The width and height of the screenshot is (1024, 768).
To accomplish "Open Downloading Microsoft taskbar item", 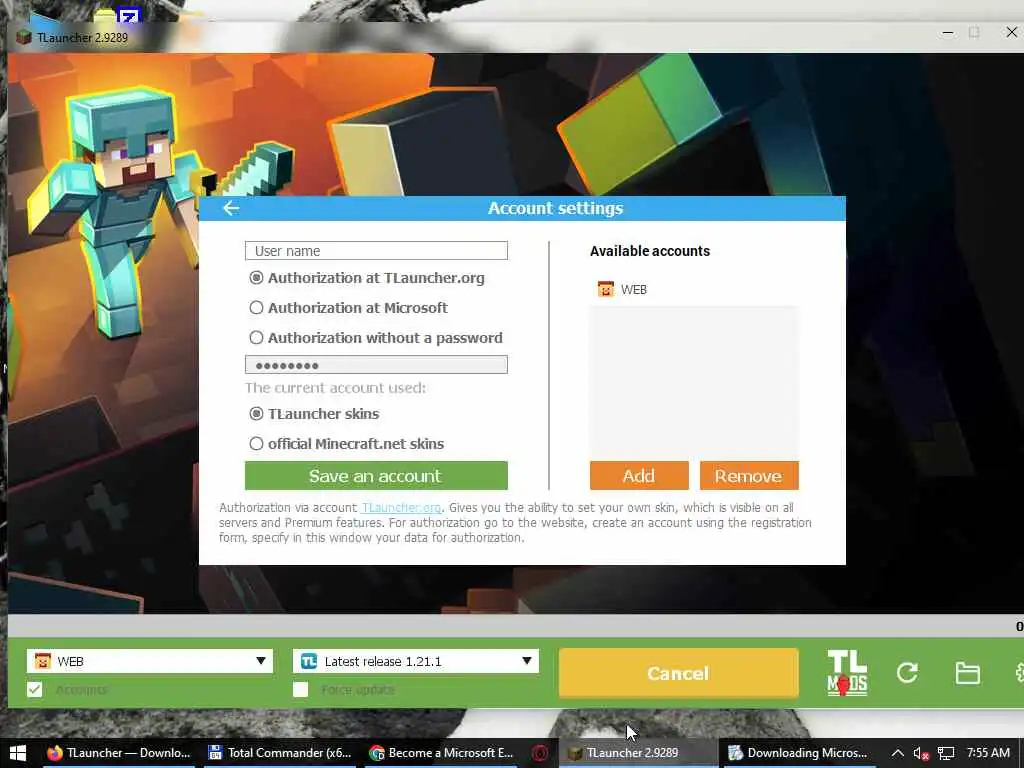I will point(798,753).
